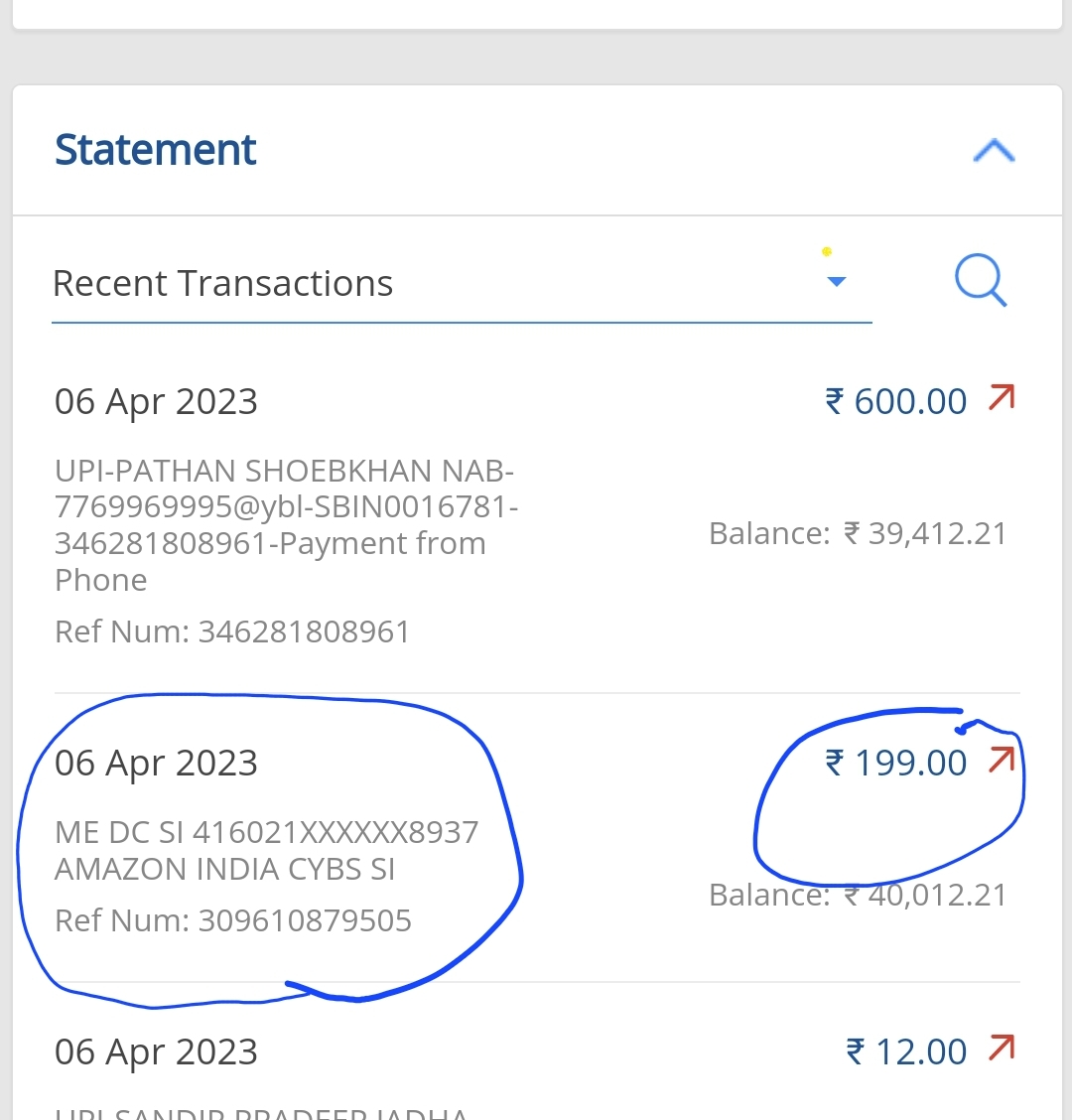Collapse the Statement section chevron
Viewport: 1072px width, 1120px height.
pyautogui.click(x=994, y=151)
